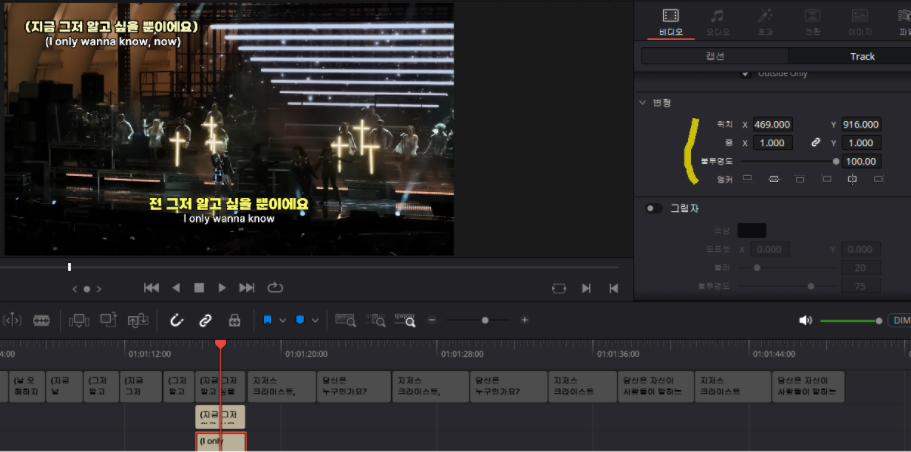
Task: Select the last anchor alignment icon
Action: 878,179
